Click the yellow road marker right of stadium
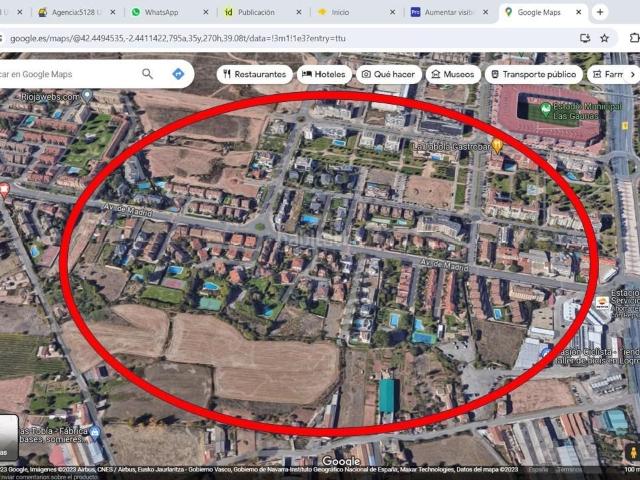The height and width of the screenshot is (480, 640). pyautogui.click(x=624, y=126)
